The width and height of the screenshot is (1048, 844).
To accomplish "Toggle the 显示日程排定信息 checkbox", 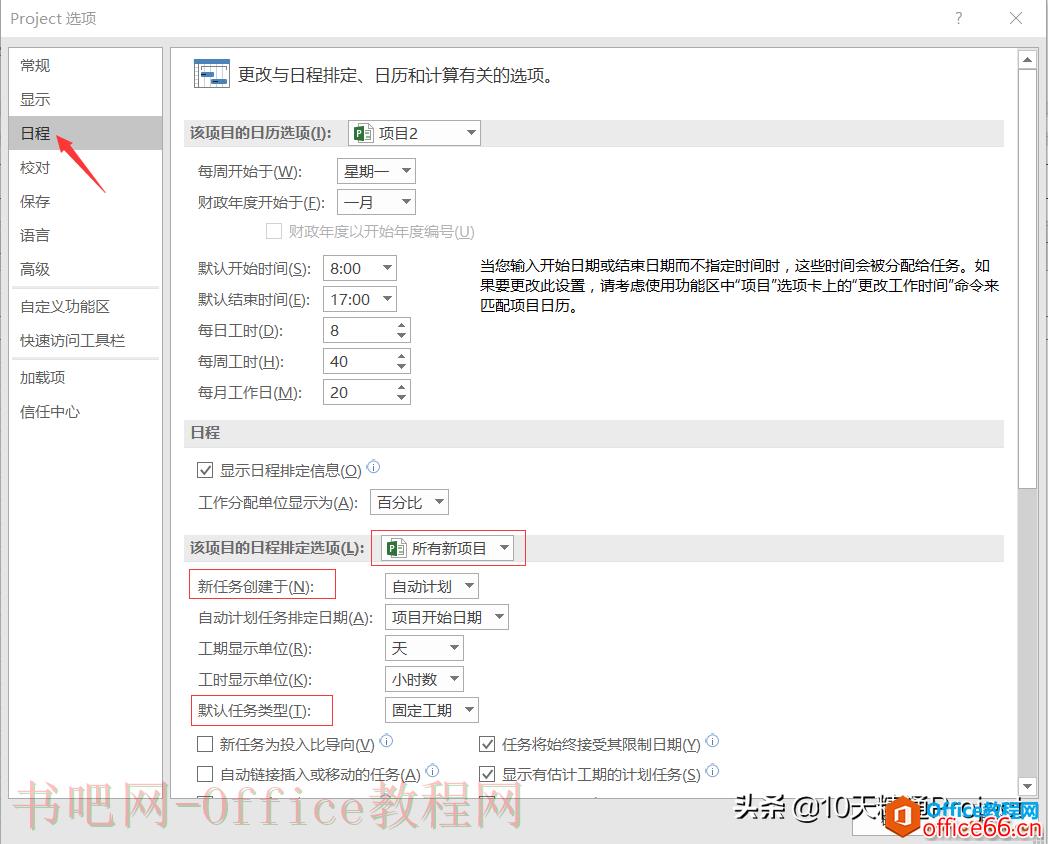I will [x=205, y=470].
